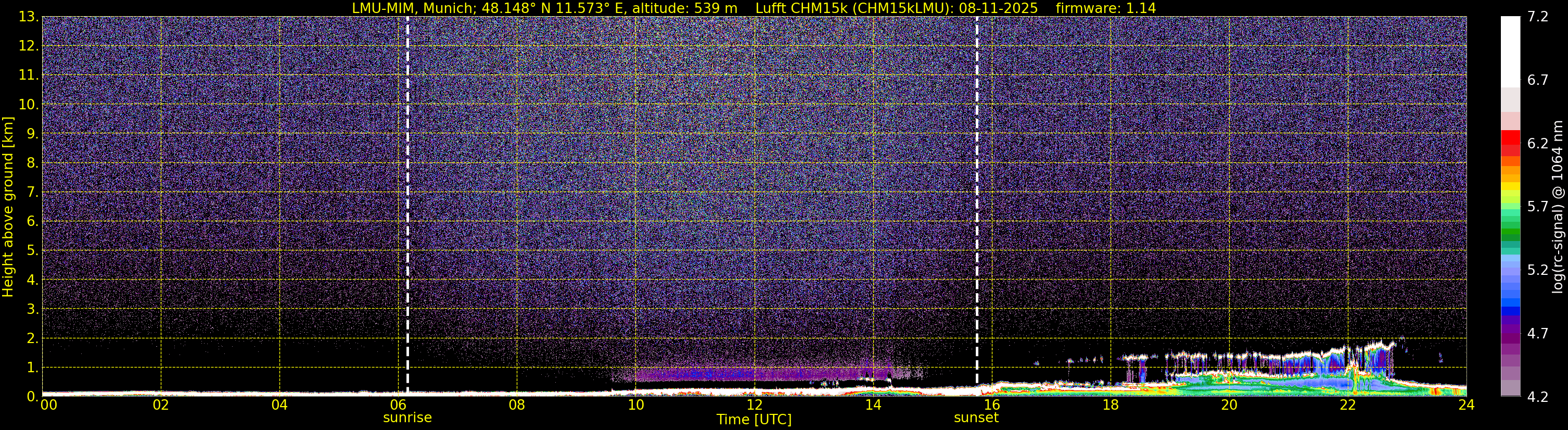Image resolution: width=1568 pixels, height=430 pixels.
Task: Click the "10" tick on the time axis
Action: (x=635, y=405)
